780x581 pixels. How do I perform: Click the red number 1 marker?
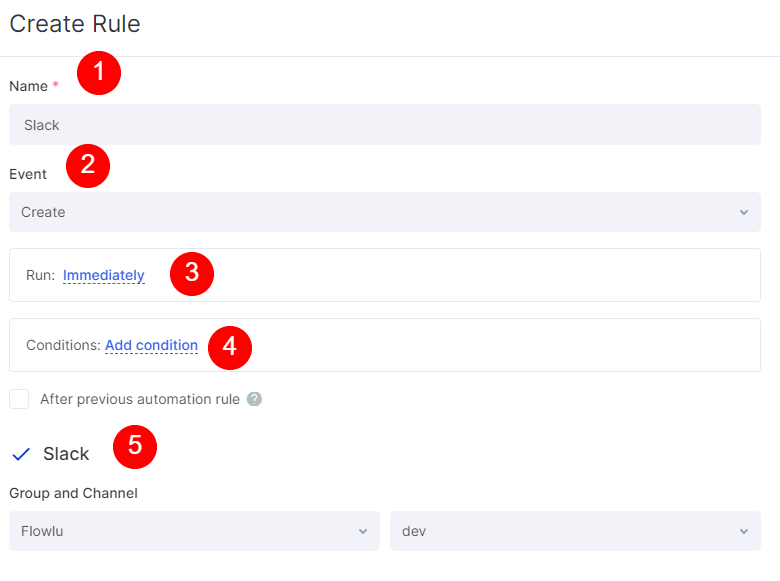(99, 73)
